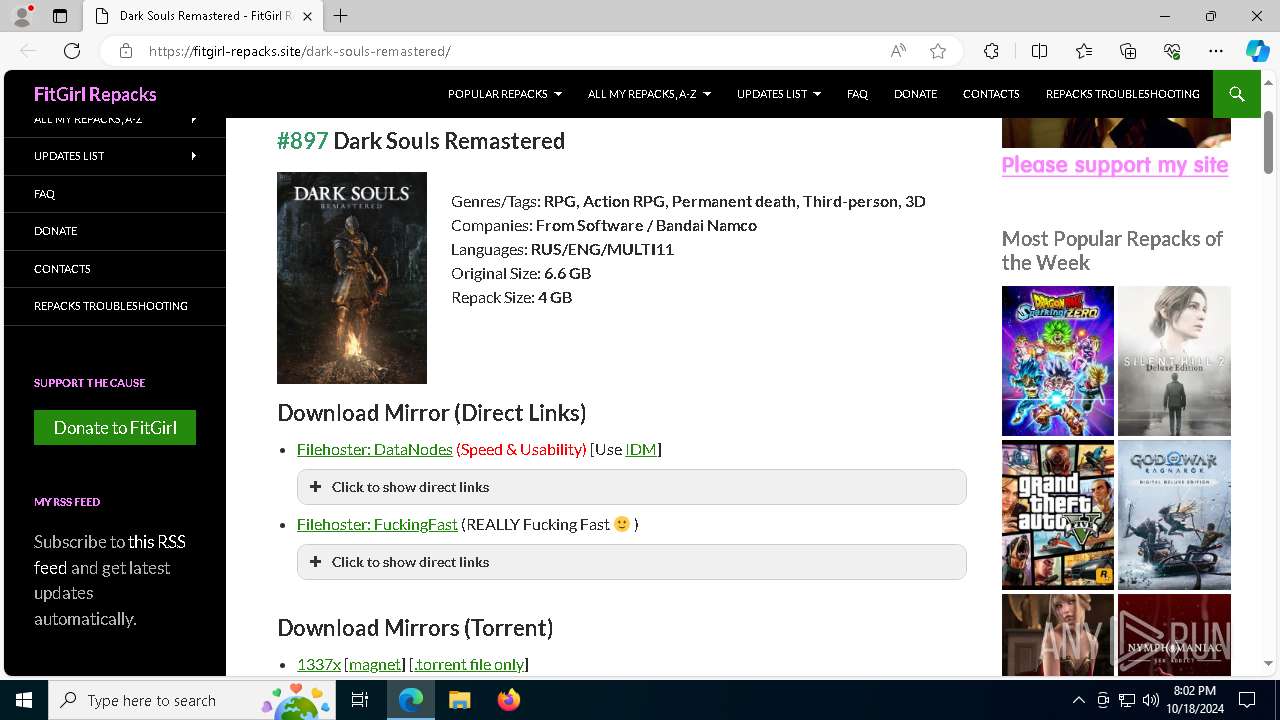Open Contacts in the top navigation
The height and width of the screenshot is (720, 1280).
(x=991, y=94)
